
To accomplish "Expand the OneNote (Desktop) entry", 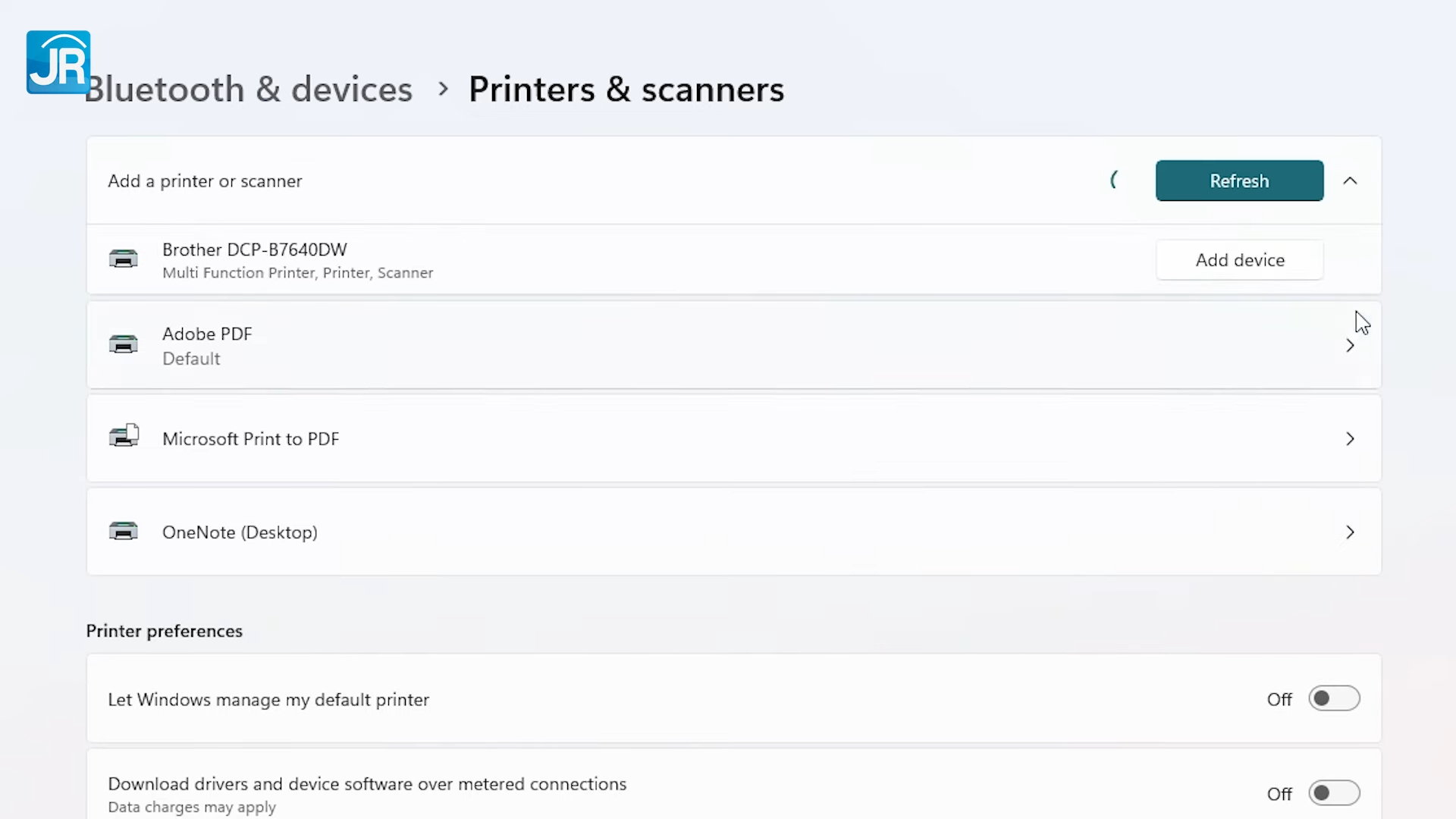I will [x=1351, y=532].
